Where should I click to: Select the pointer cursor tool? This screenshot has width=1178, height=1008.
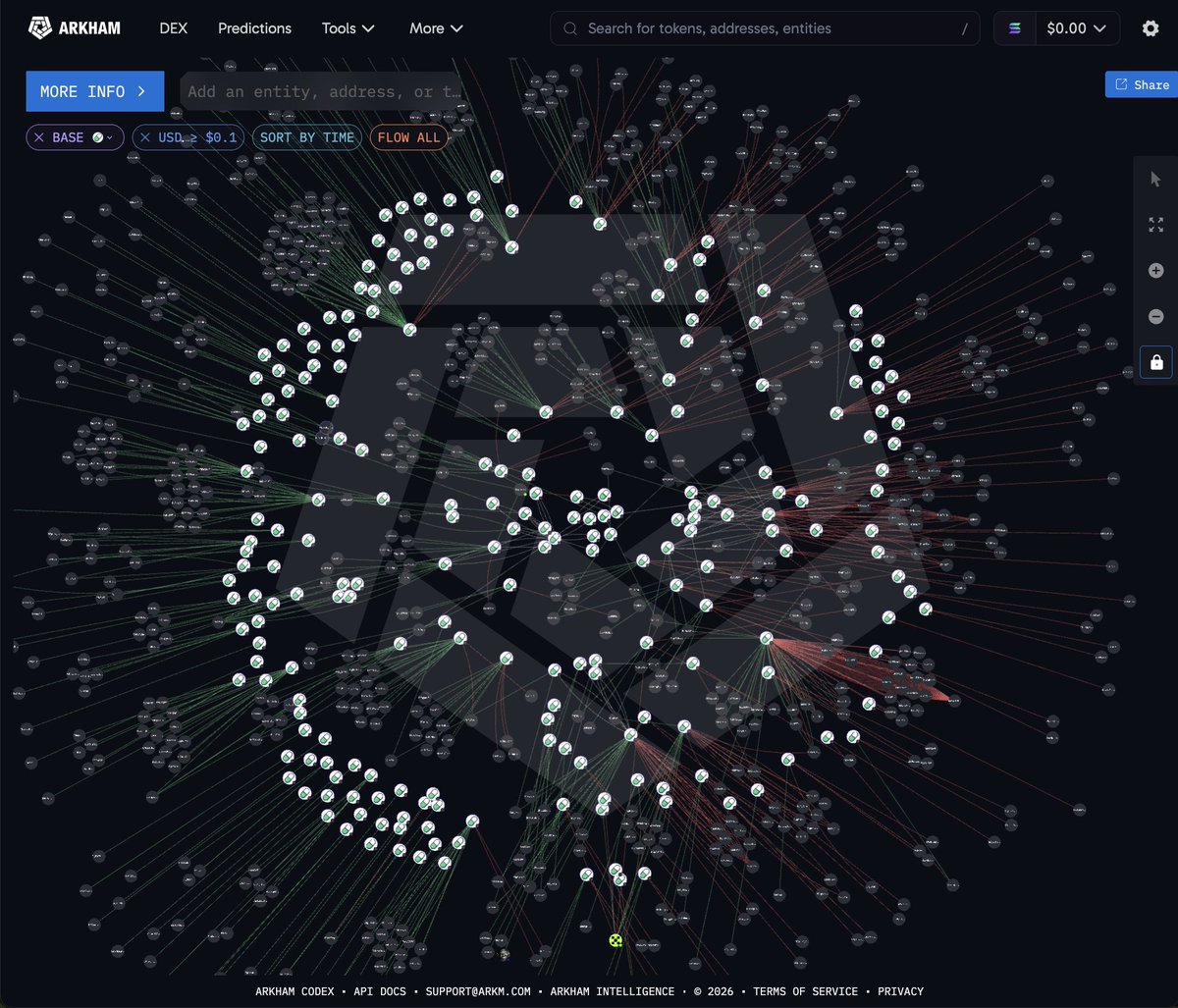click(1155, 179)
